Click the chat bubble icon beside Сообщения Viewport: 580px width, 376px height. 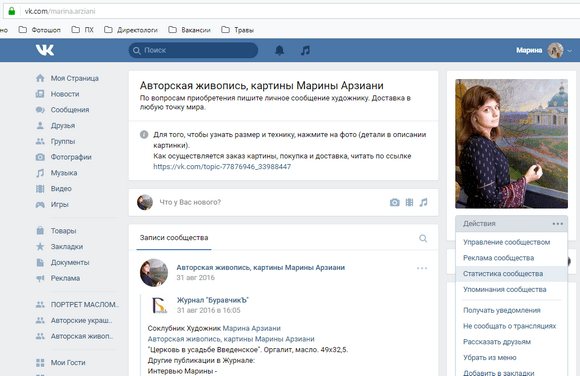coord(40,110)
